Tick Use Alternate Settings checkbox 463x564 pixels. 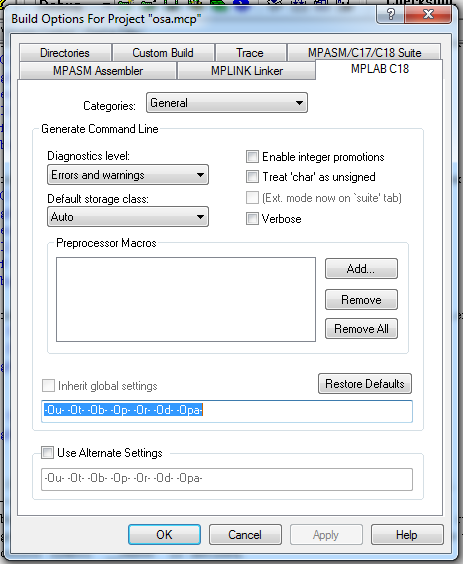47,452
